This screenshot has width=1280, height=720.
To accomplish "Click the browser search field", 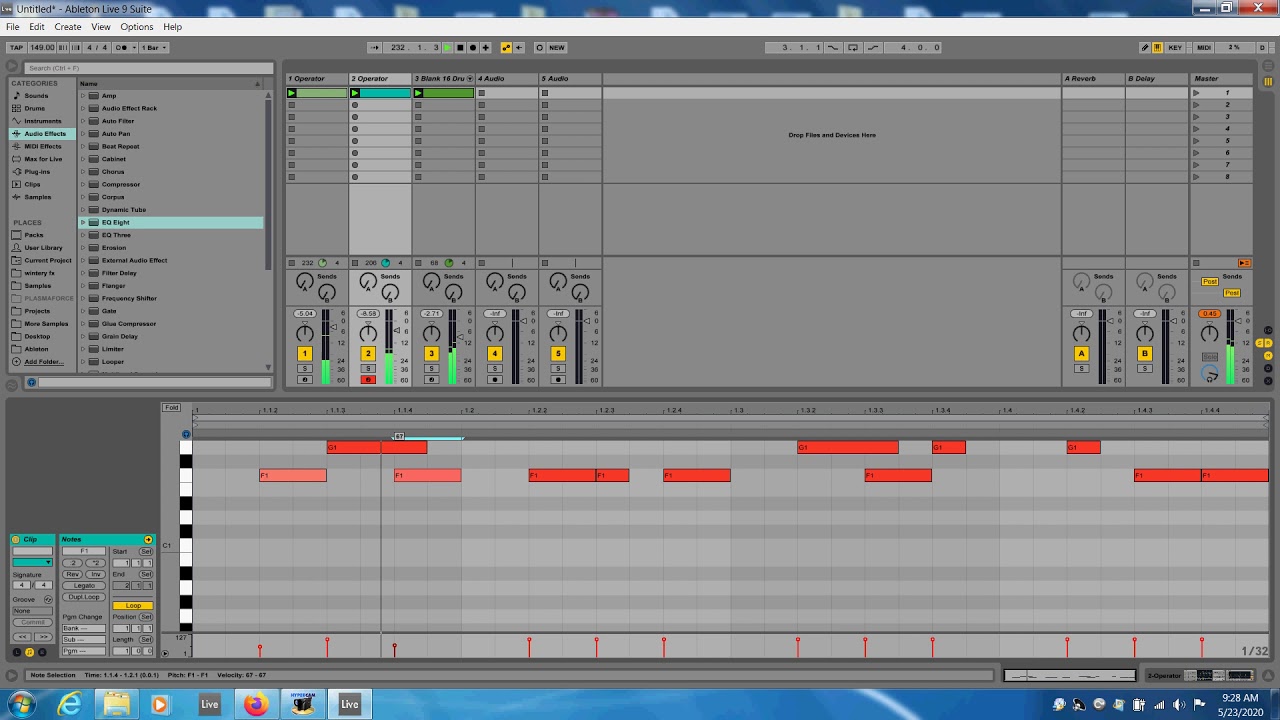I will (x=148, y=68).
